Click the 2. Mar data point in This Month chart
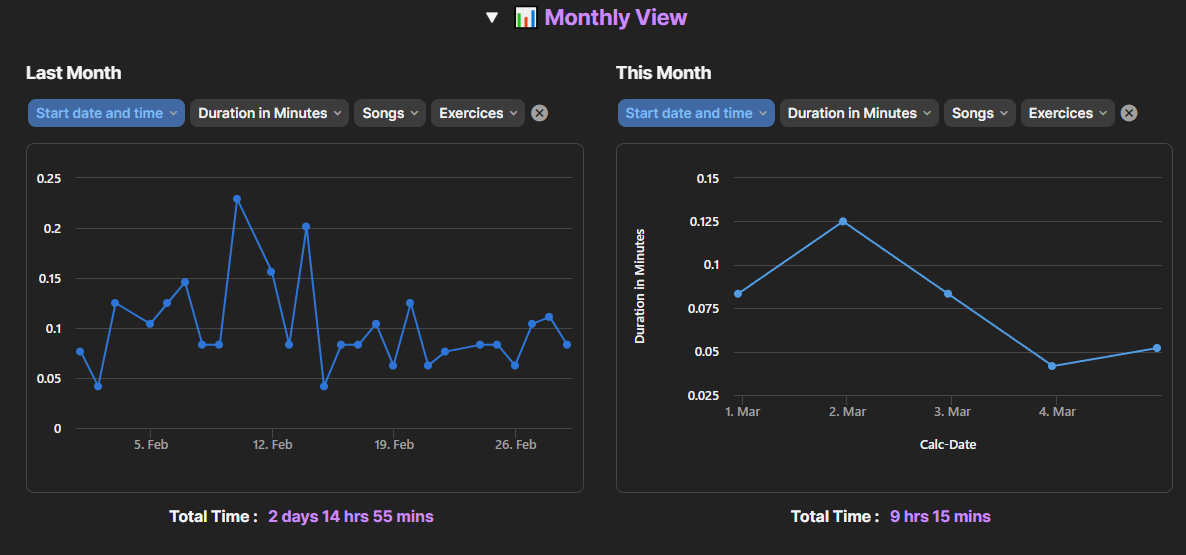This screenshot has width=1186, height=555. tap(843, 221)
